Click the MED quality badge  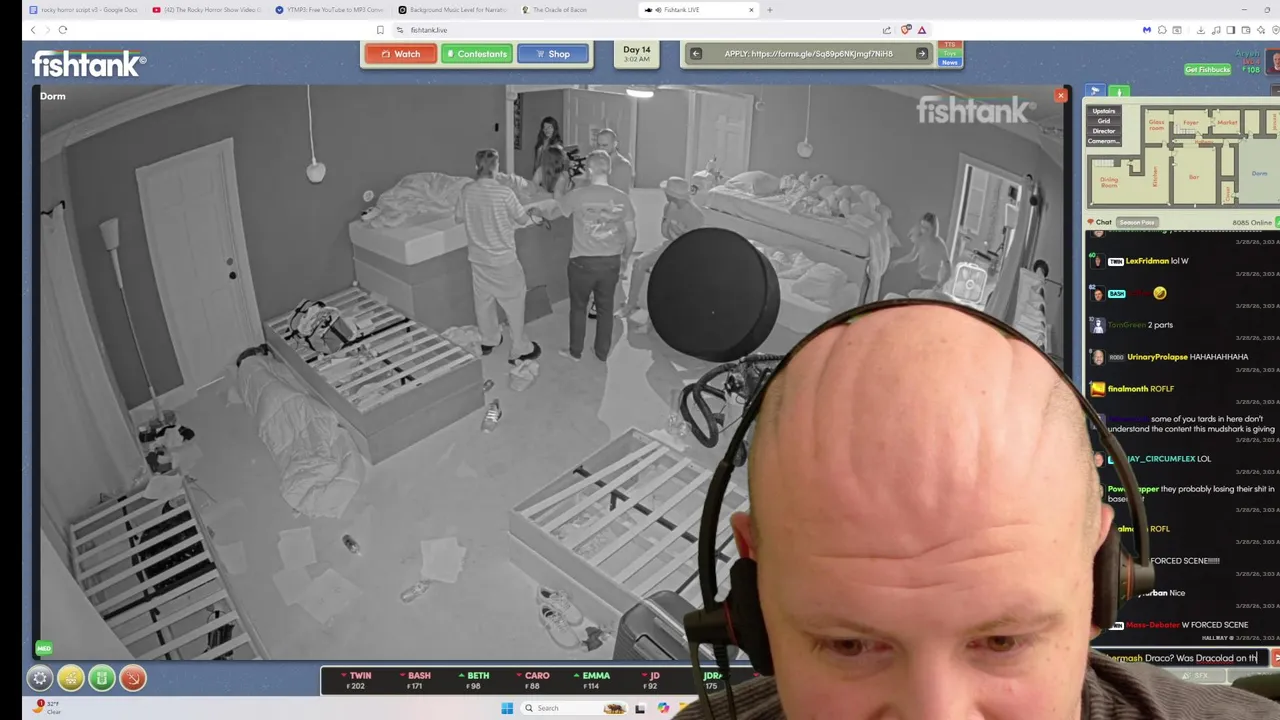[43, 648]
